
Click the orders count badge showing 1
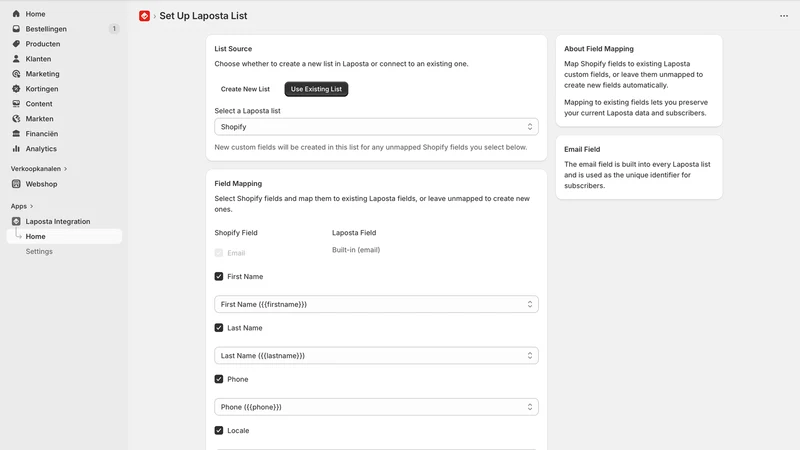[x=114, y=29]
